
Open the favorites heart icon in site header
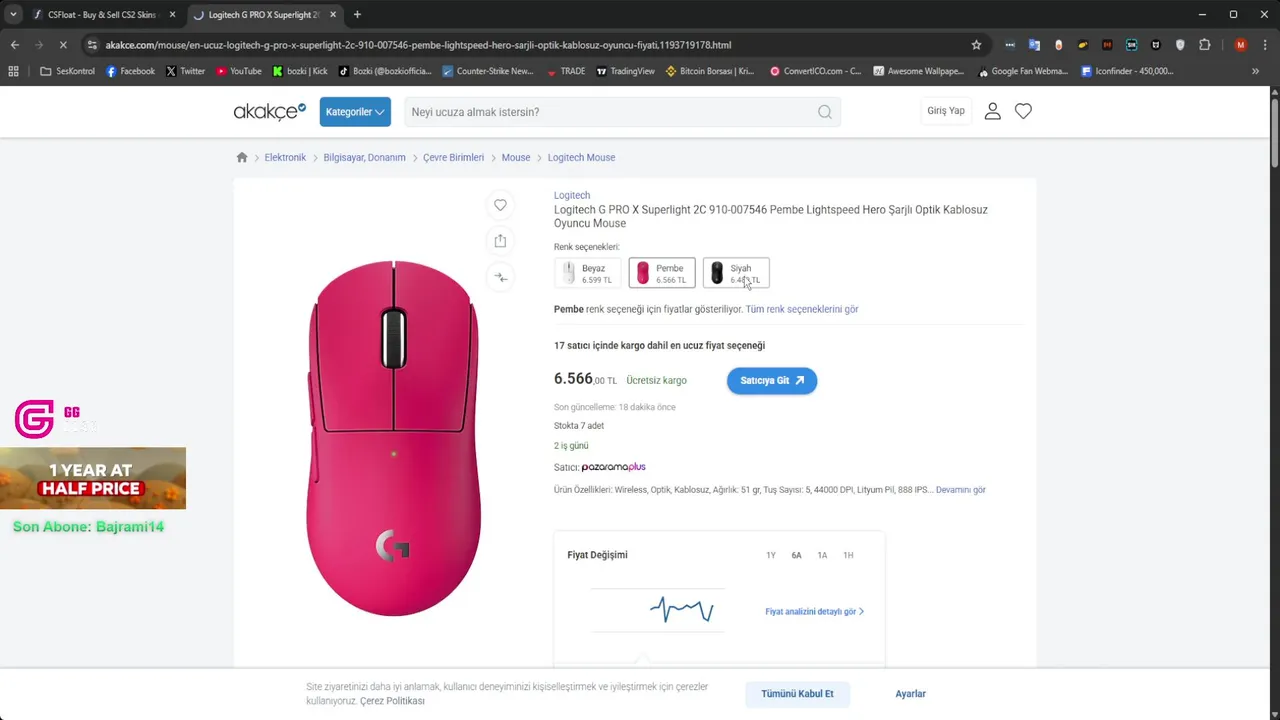1023,111
